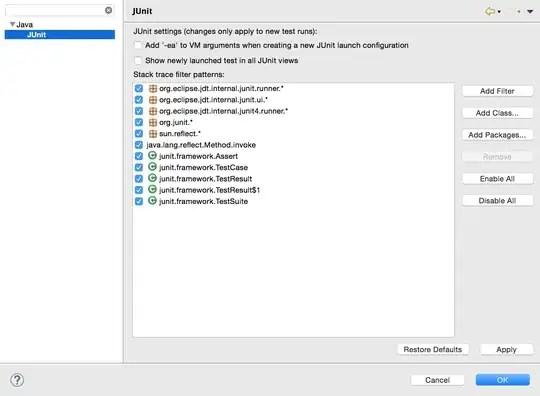Click package icon for org.eclipse.jdt.internal.junit4.runner.*
Viewport: 540px width, 396px height.
[x=153, y=111]
